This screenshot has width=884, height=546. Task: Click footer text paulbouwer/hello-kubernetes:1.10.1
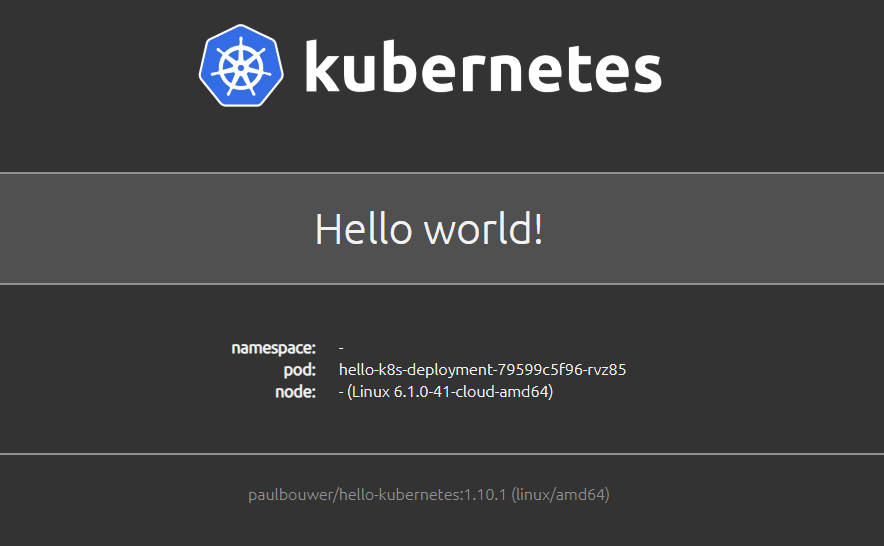click(377, 495)
